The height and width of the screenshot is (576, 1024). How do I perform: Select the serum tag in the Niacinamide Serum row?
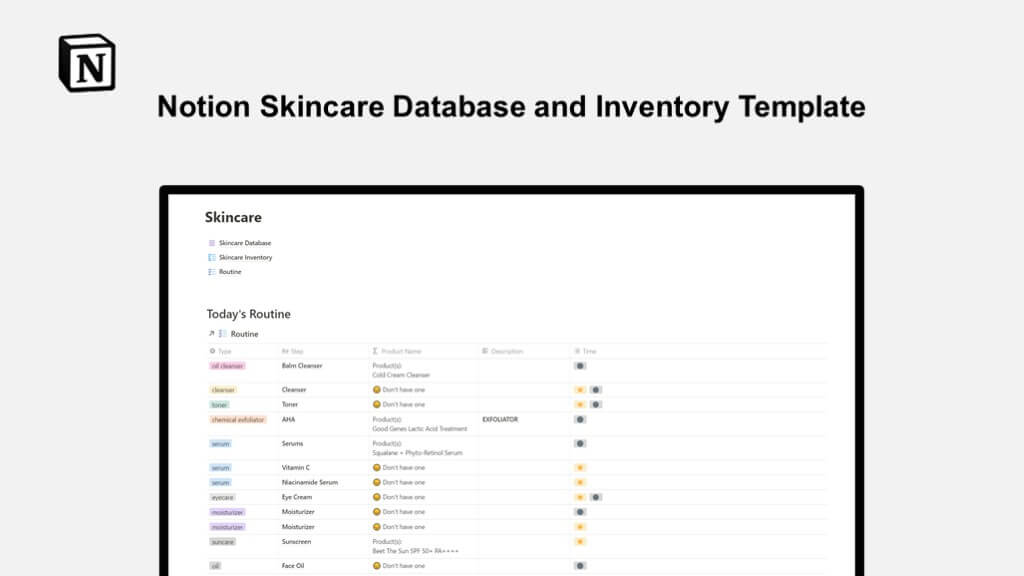coord(221,483)
